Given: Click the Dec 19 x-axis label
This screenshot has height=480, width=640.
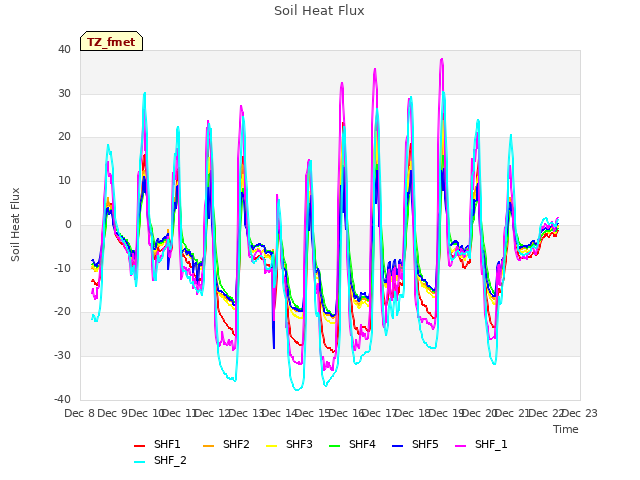Looking at the screenshot, I should click(447, 413).
